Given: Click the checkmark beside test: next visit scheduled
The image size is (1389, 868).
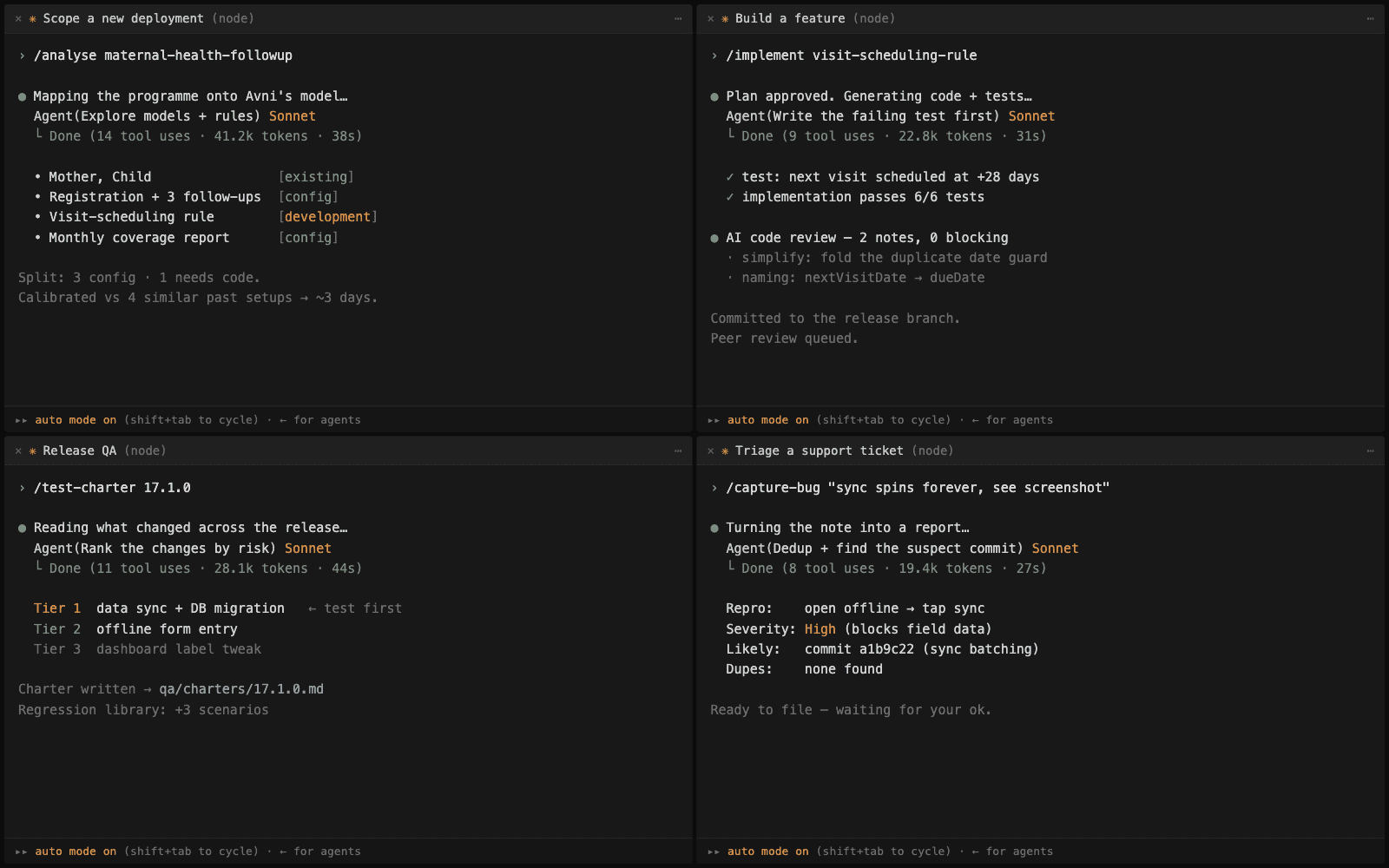Looking at the screenshot, I should [730, 177].
